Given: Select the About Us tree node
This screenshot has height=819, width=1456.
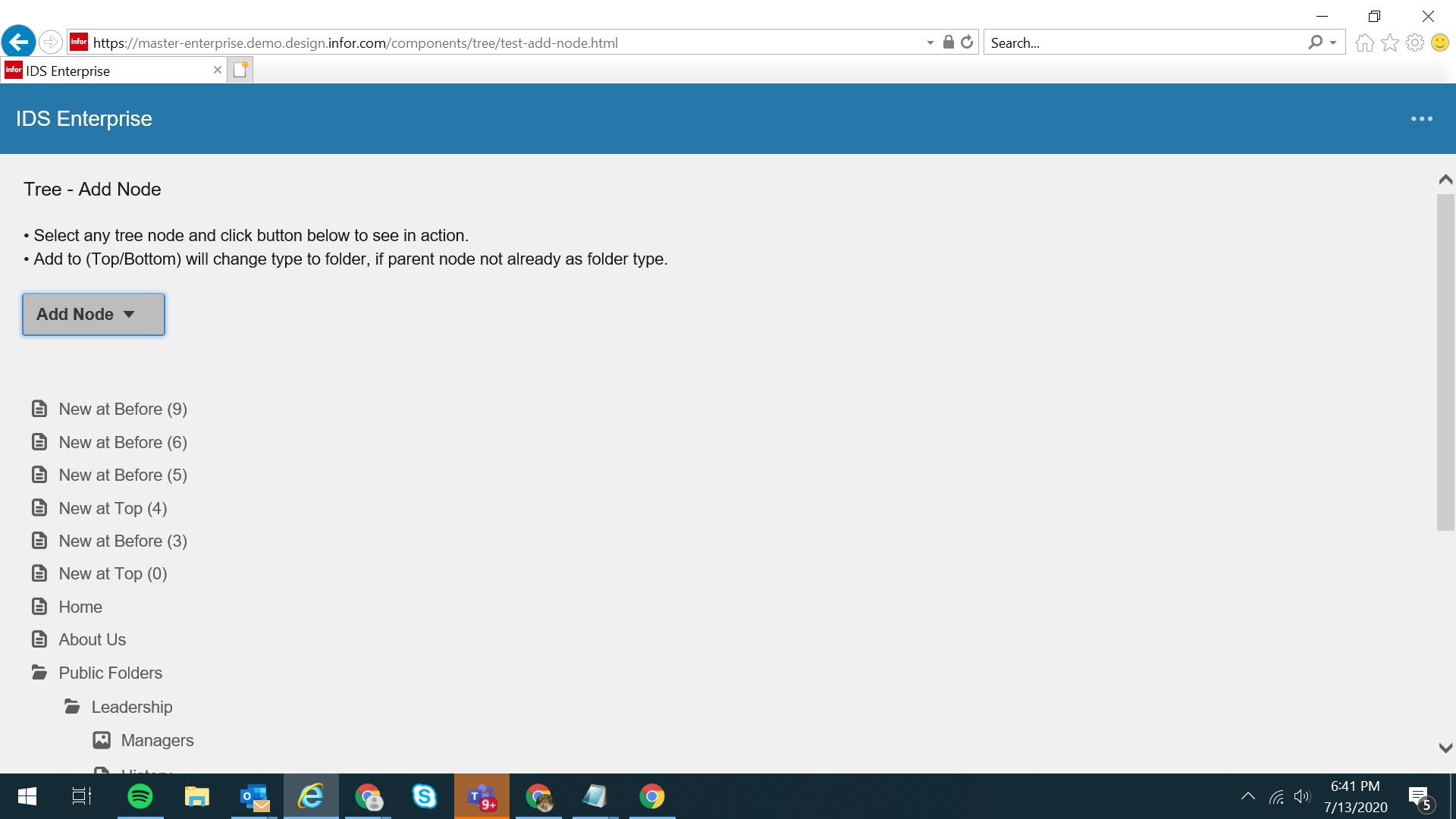Looking at the screenshot, I should tap(93, 639).
